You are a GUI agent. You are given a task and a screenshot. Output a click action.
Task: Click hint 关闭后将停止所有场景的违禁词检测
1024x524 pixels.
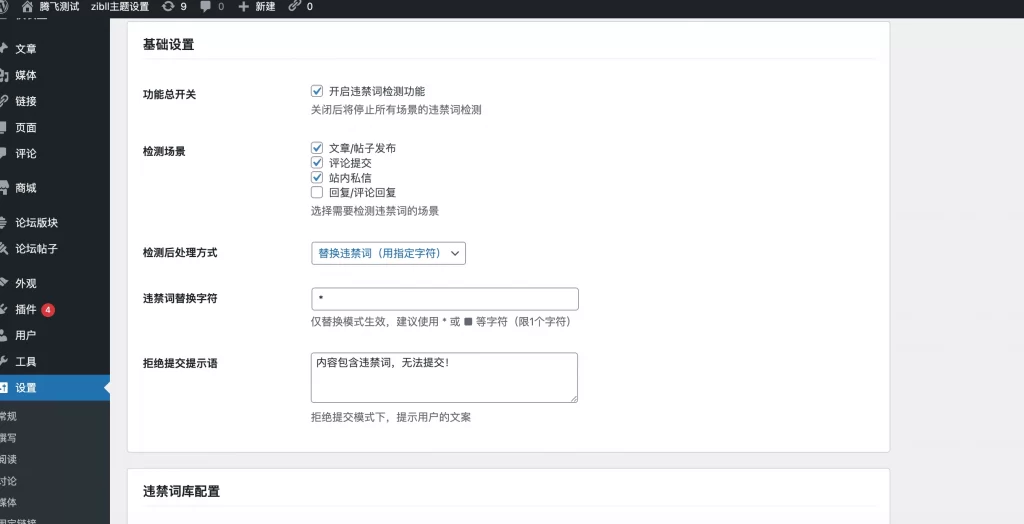[x=396, y=110]
